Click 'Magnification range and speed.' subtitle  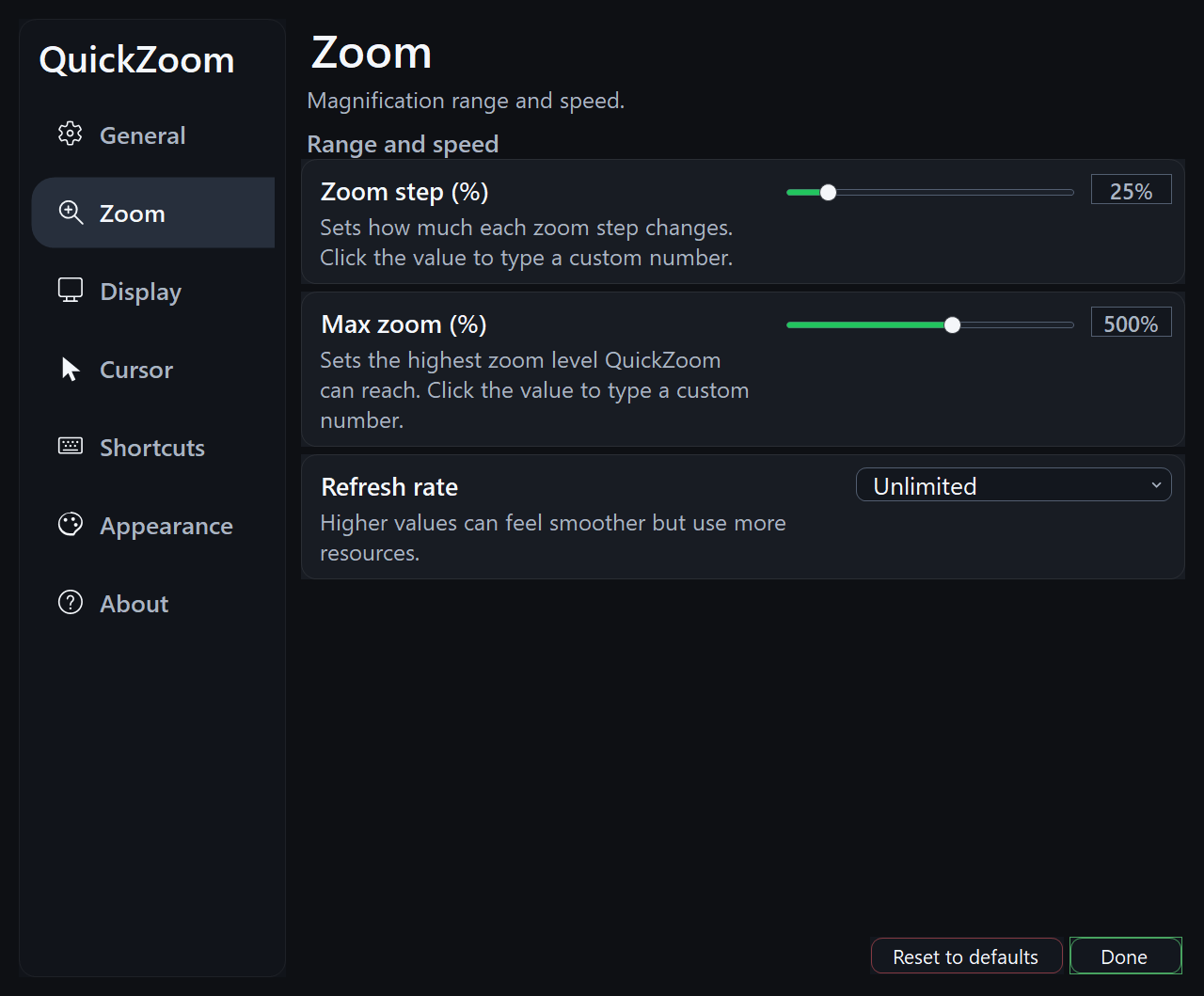coord(466,101)
